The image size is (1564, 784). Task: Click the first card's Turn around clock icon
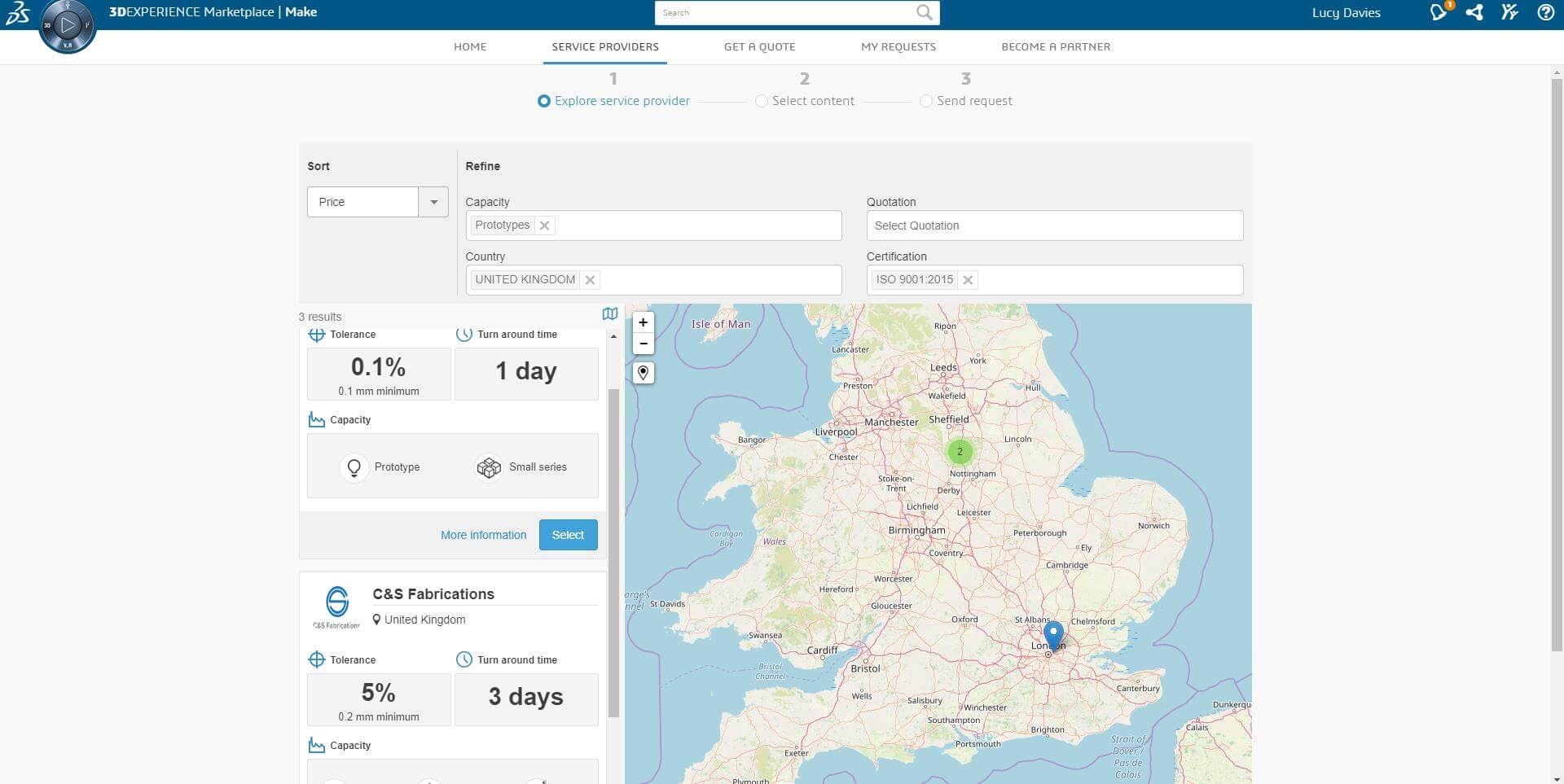tap(464, 335)
